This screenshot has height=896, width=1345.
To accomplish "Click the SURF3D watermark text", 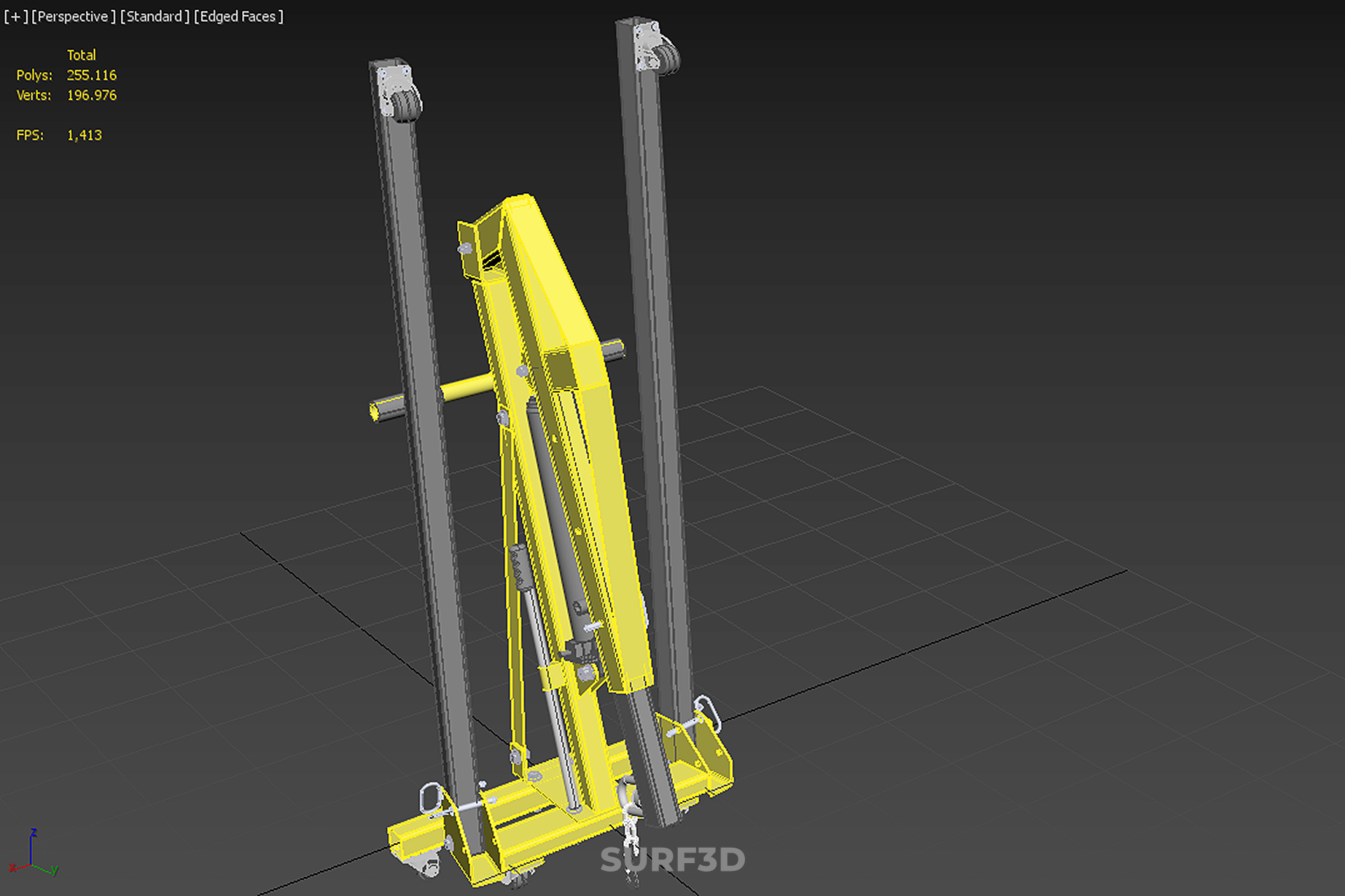I will pyautogui.click(x=672, y=860).
